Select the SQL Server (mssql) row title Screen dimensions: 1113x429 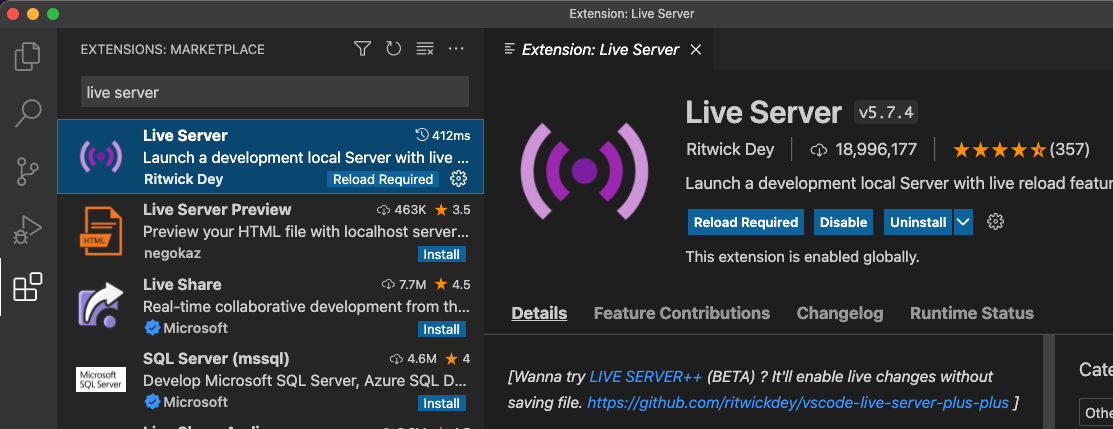[x=216, y=359]
